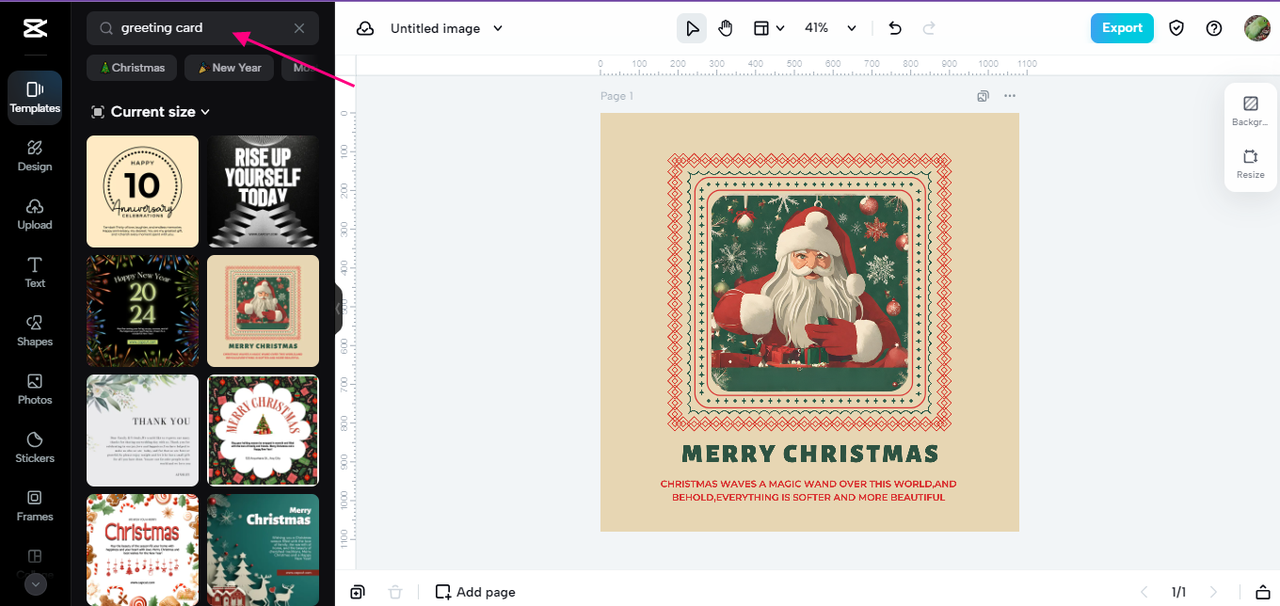Viewport: 1280px width, 606px height.
Task: Click the search magnifier icon
Action: (106, 28)
